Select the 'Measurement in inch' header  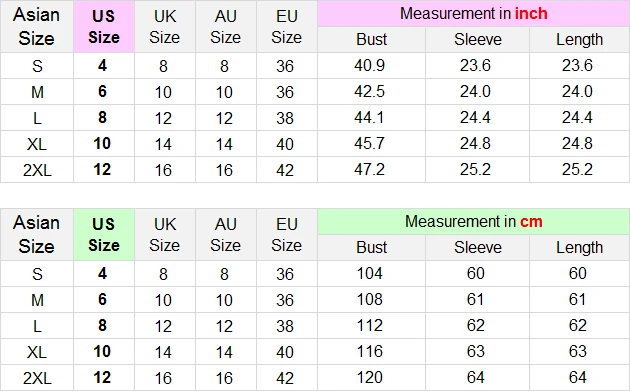point(473,14)
